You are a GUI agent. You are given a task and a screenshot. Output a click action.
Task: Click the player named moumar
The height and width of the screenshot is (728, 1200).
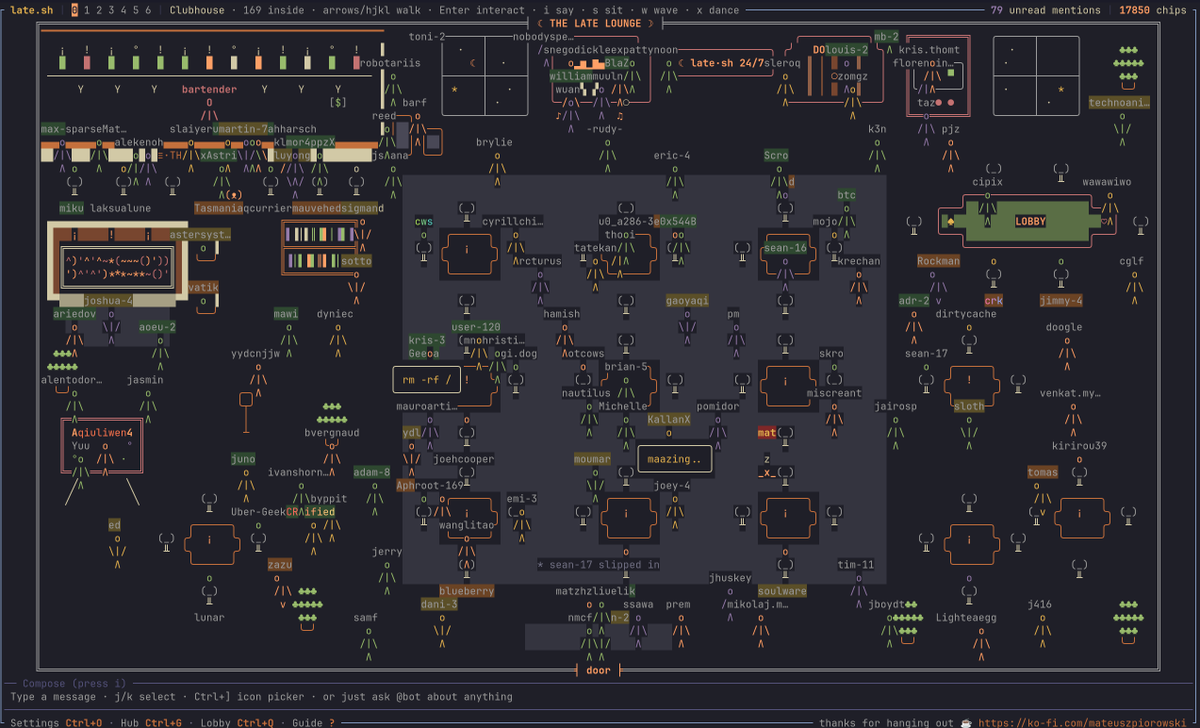coord(592,459)
